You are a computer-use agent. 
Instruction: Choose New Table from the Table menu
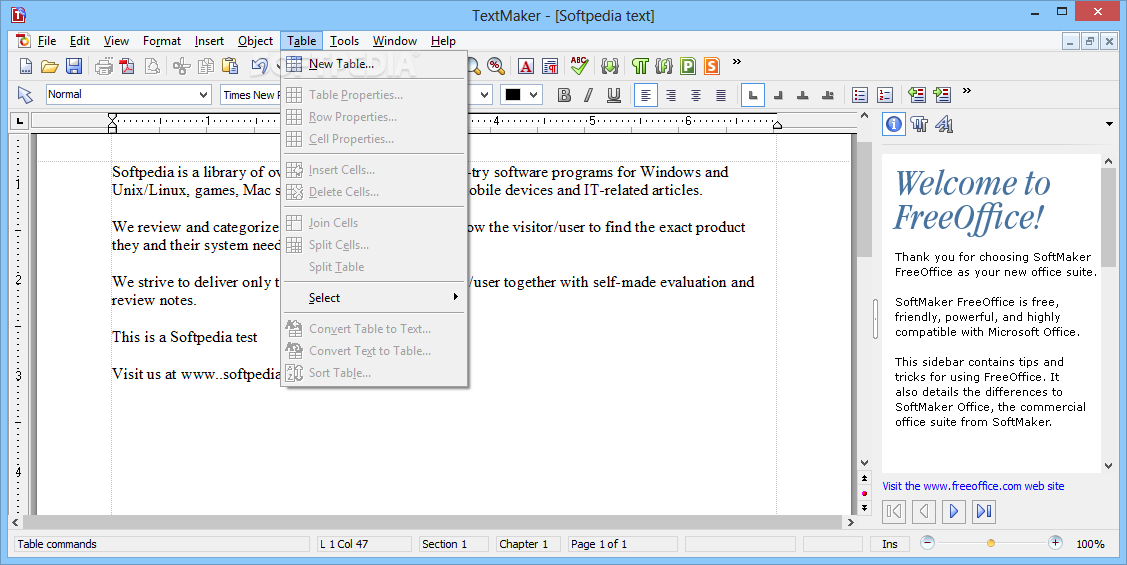(374, 64)
